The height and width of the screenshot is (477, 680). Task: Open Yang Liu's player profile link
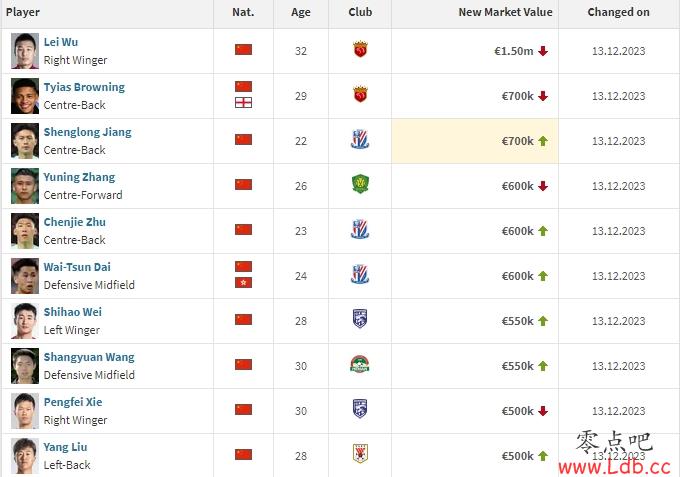tap(65, 447)
